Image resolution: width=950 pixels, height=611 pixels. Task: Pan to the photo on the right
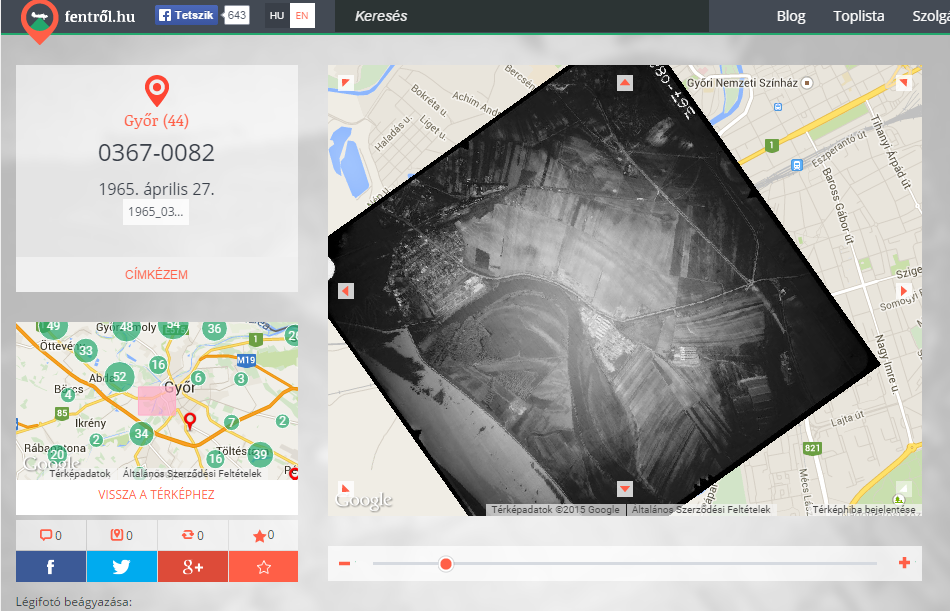(903, 291)
